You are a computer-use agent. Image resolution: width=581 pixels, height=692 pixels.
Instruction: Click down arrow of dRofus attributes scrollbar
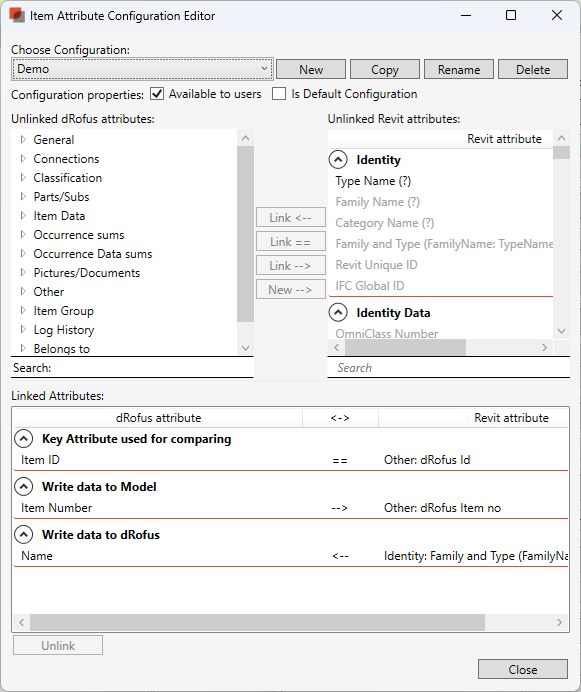coord(246,348)
